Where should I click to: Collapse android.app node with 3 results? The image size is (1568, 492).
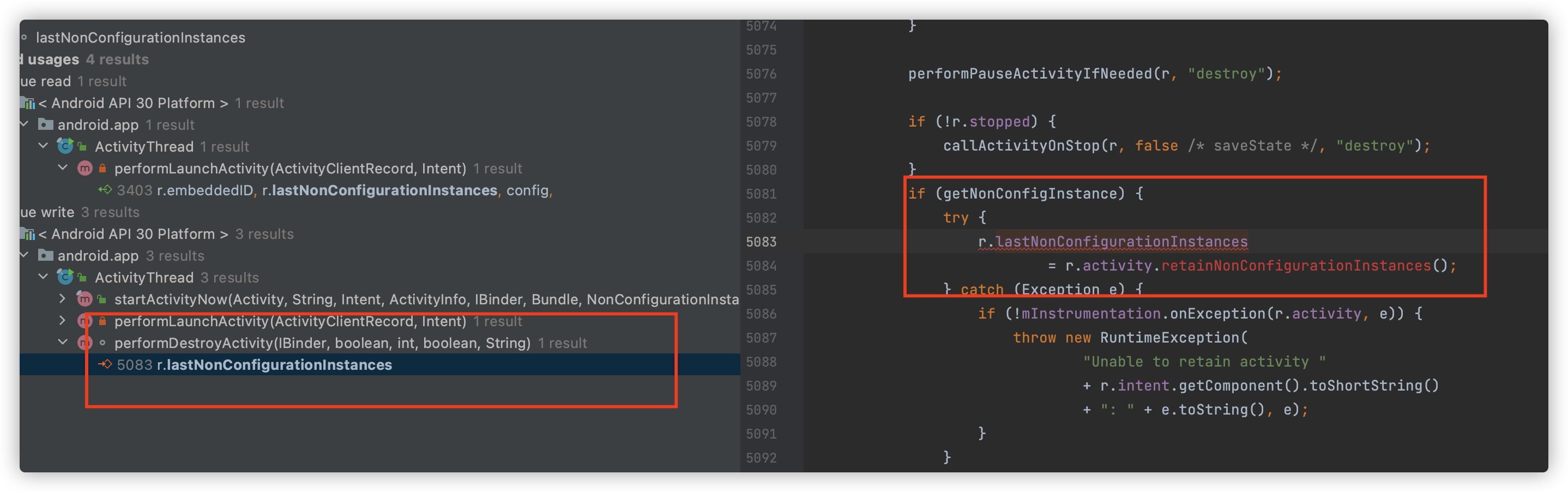[x=25, y=255]
